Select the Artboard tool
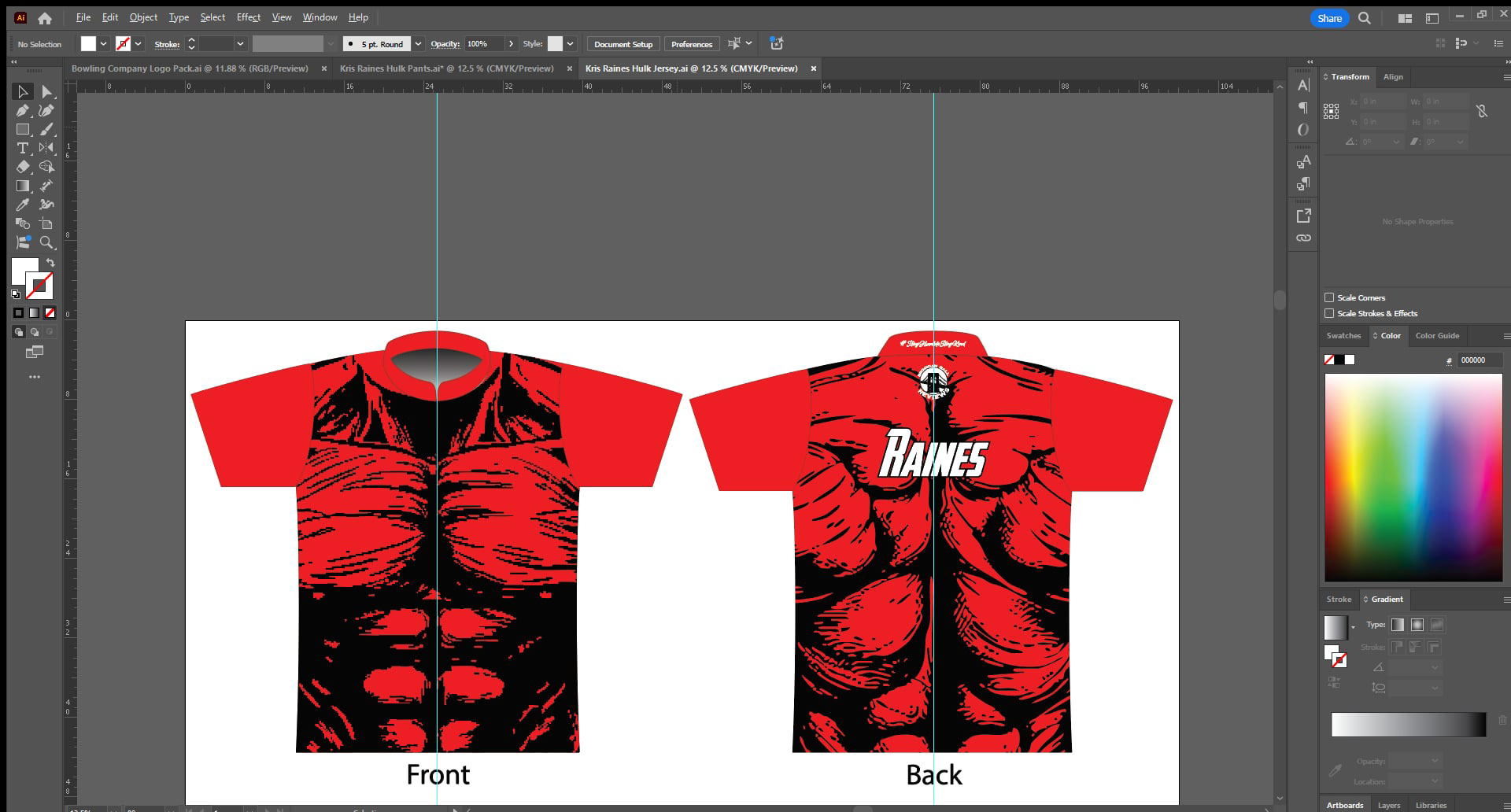Image resolution: width=1511 pixels, height=812 pixels. (x=47, y=223)
